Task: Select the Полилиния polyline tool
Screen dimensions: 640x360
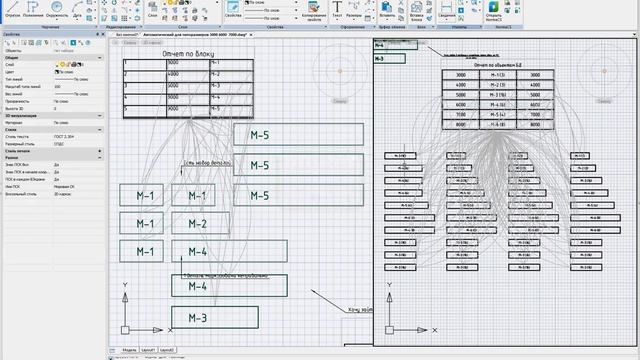Action: [33, 9]
